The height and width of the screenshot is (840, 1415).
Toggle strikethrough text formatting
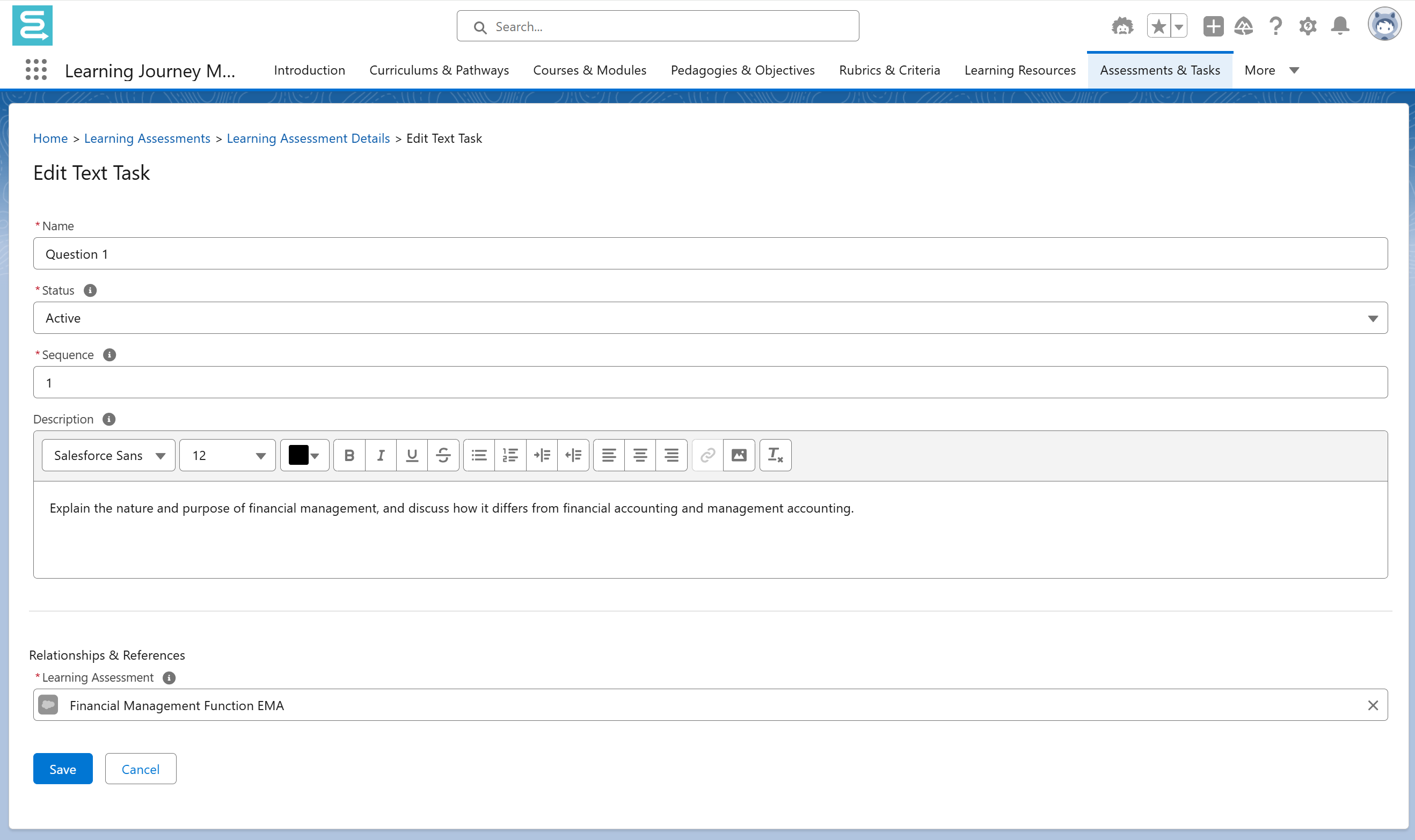443,455
